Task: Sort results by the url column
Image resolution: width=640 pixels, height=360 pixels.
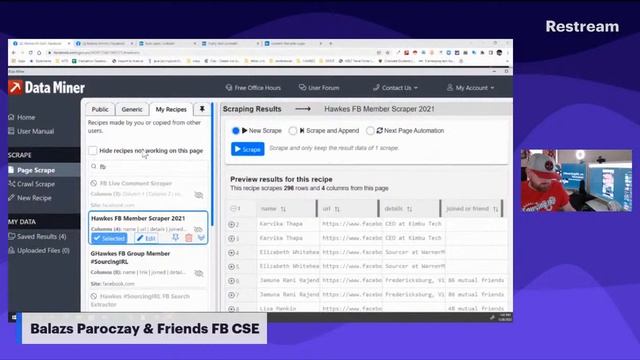Action: point(337,209)
